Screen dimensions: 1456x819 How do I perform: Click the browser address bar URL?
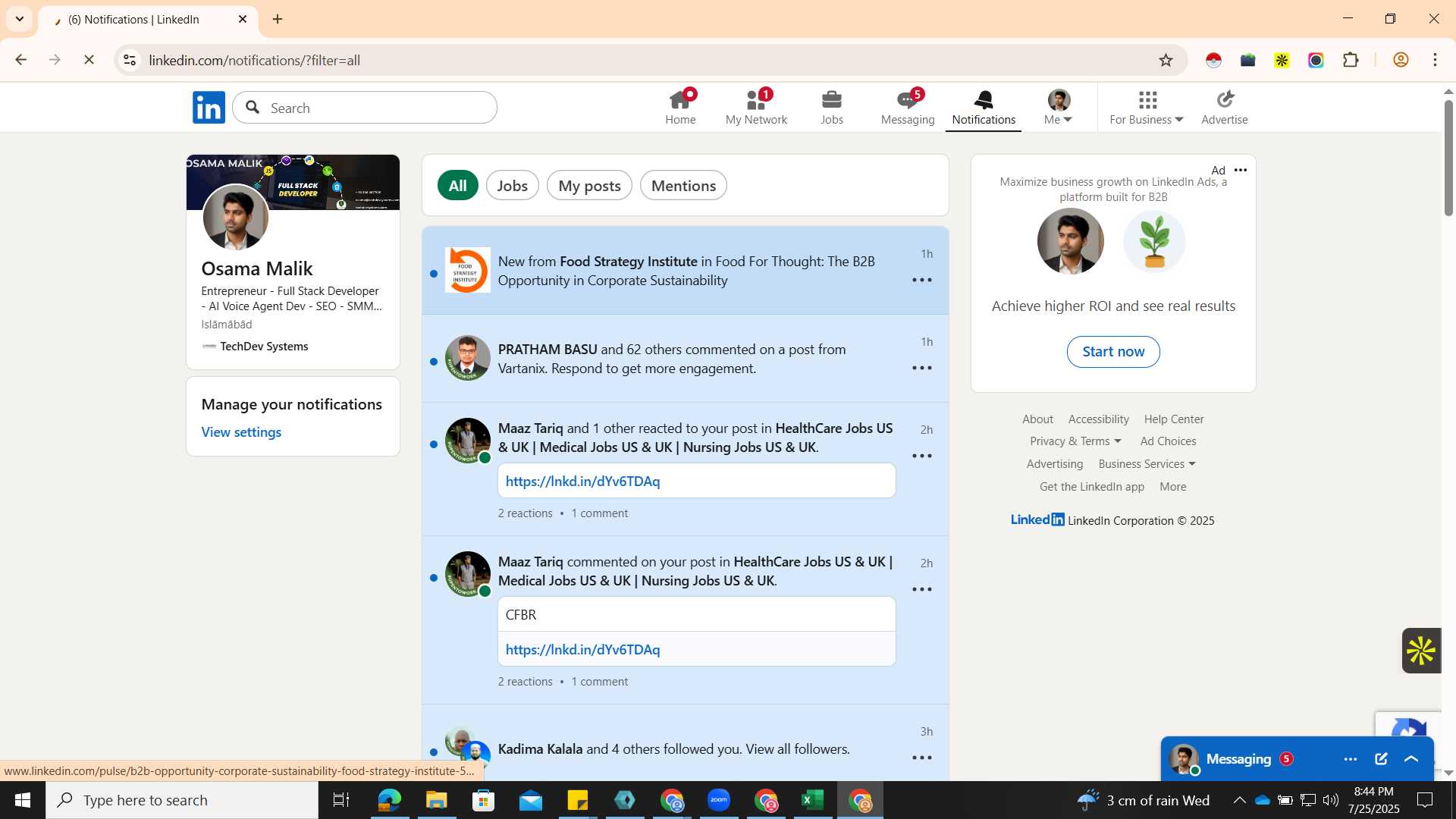[255, 60]
